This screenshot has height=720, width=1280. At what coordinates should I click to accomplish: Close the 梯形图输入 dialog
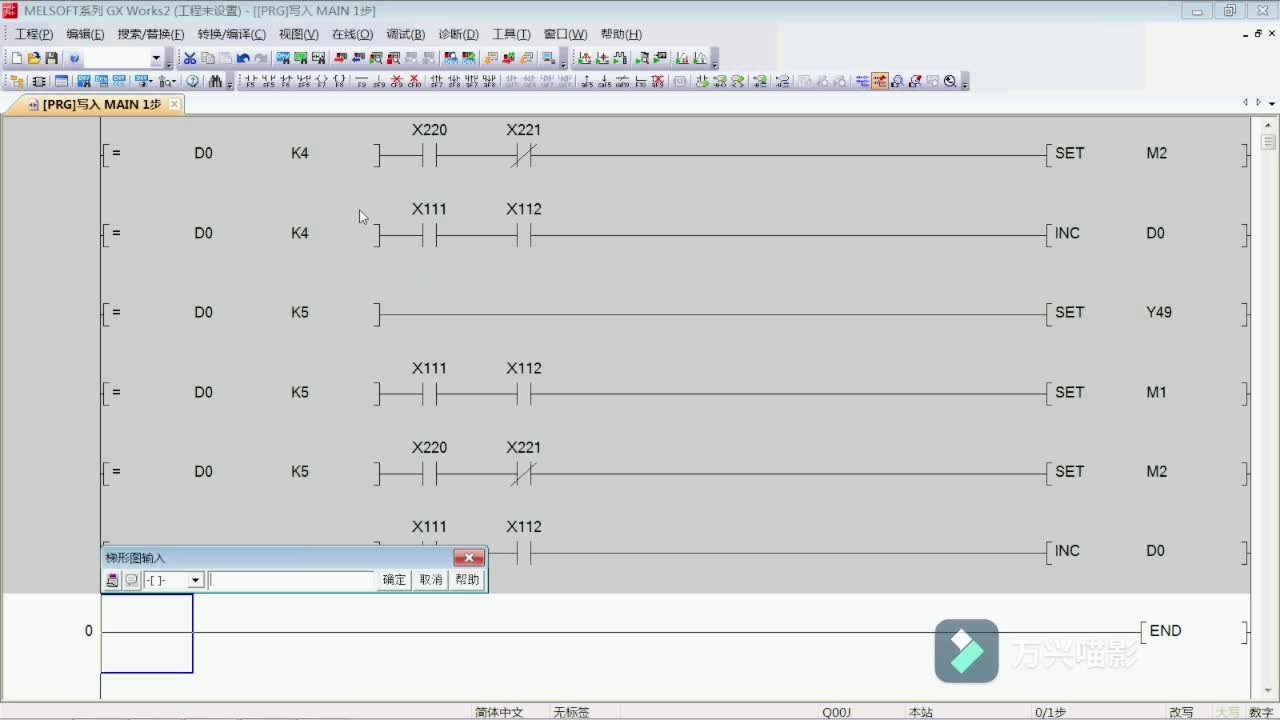click(469, 558)
